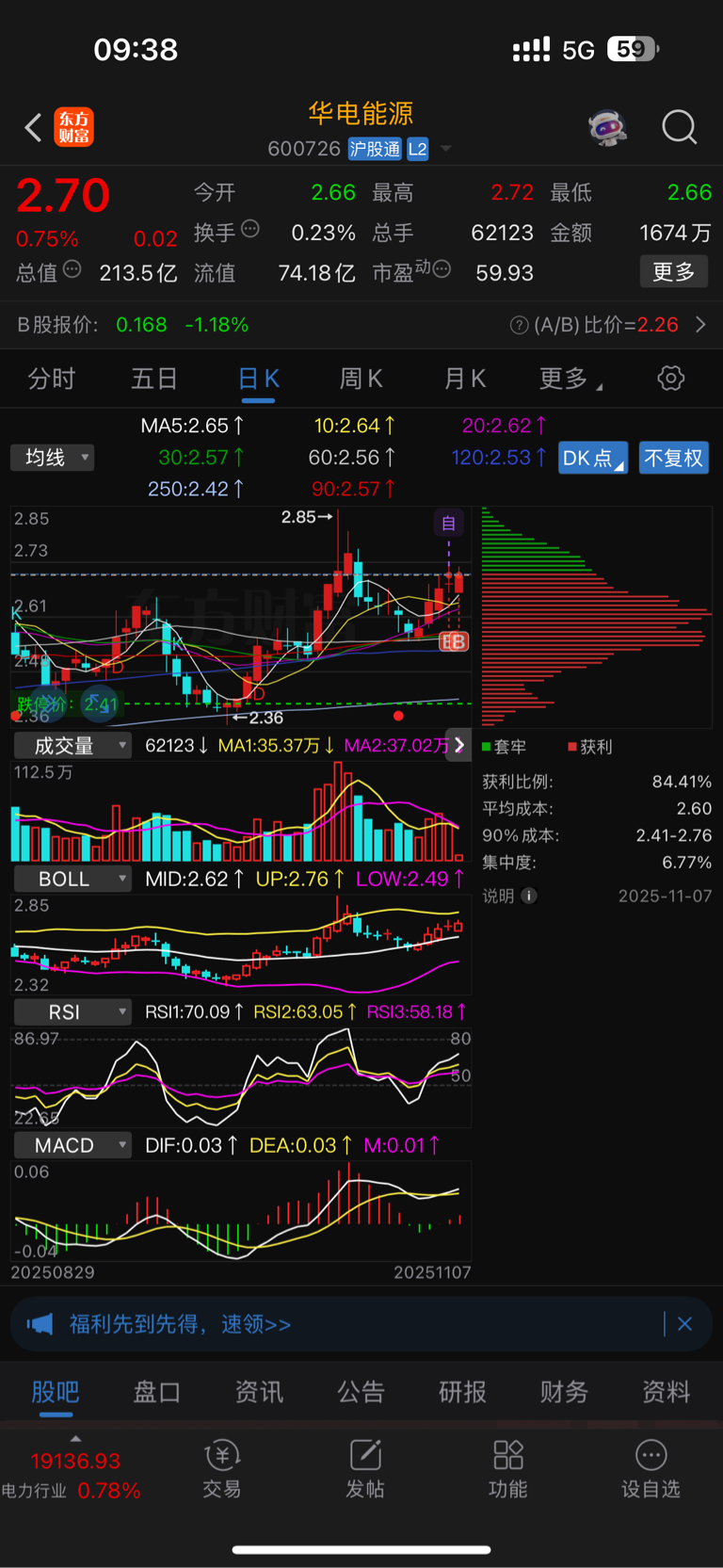Tap the chip distribution histogram
The image size is (723, 1568).
596,617
